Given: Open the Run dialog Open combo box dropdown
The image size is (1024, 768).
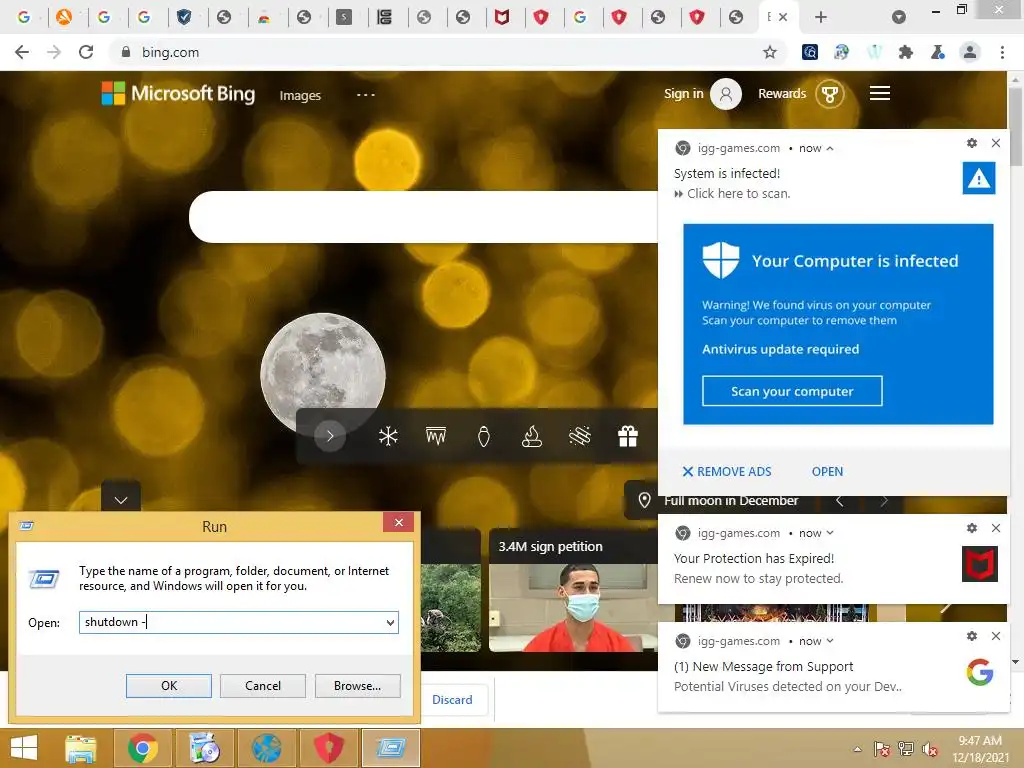Looking at the screenshot, I should (x=390, y=622).
